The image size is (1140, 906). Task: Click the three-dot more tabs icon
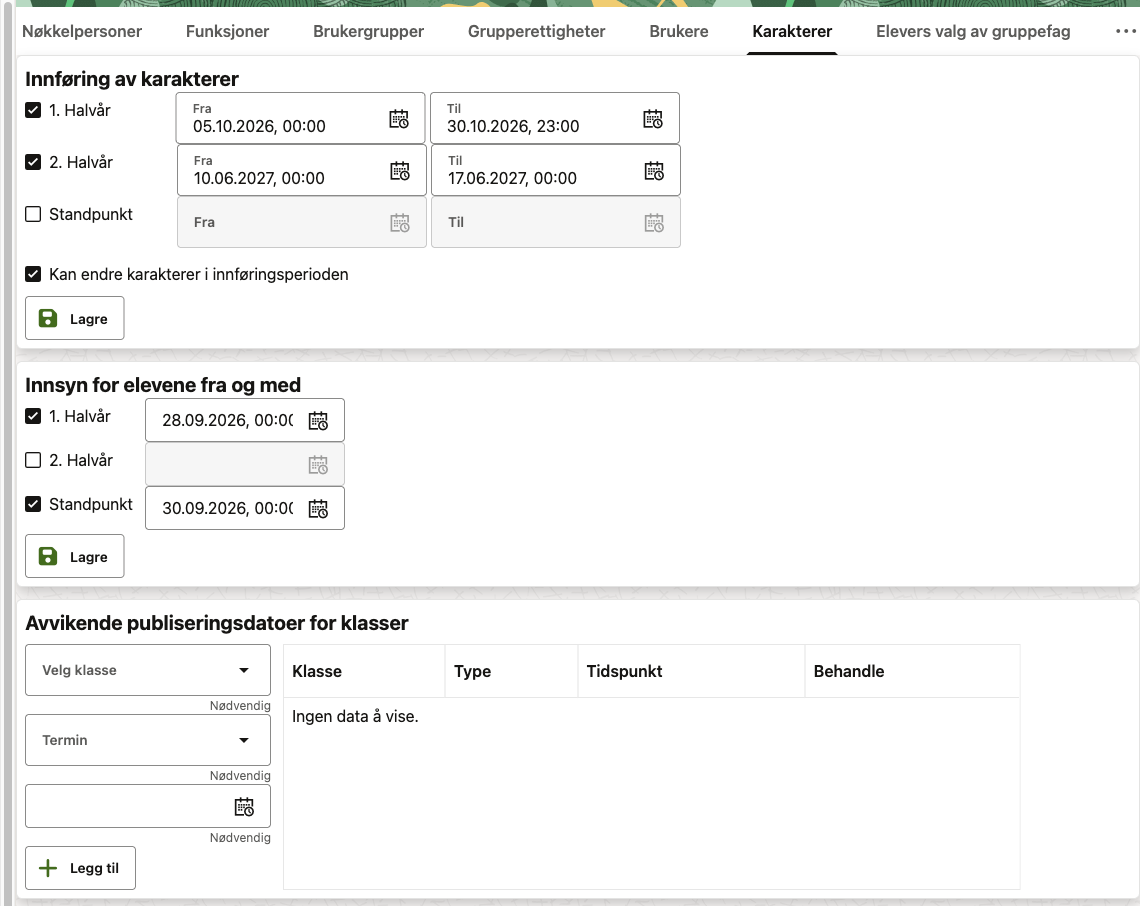click(x=1125, y=31)
